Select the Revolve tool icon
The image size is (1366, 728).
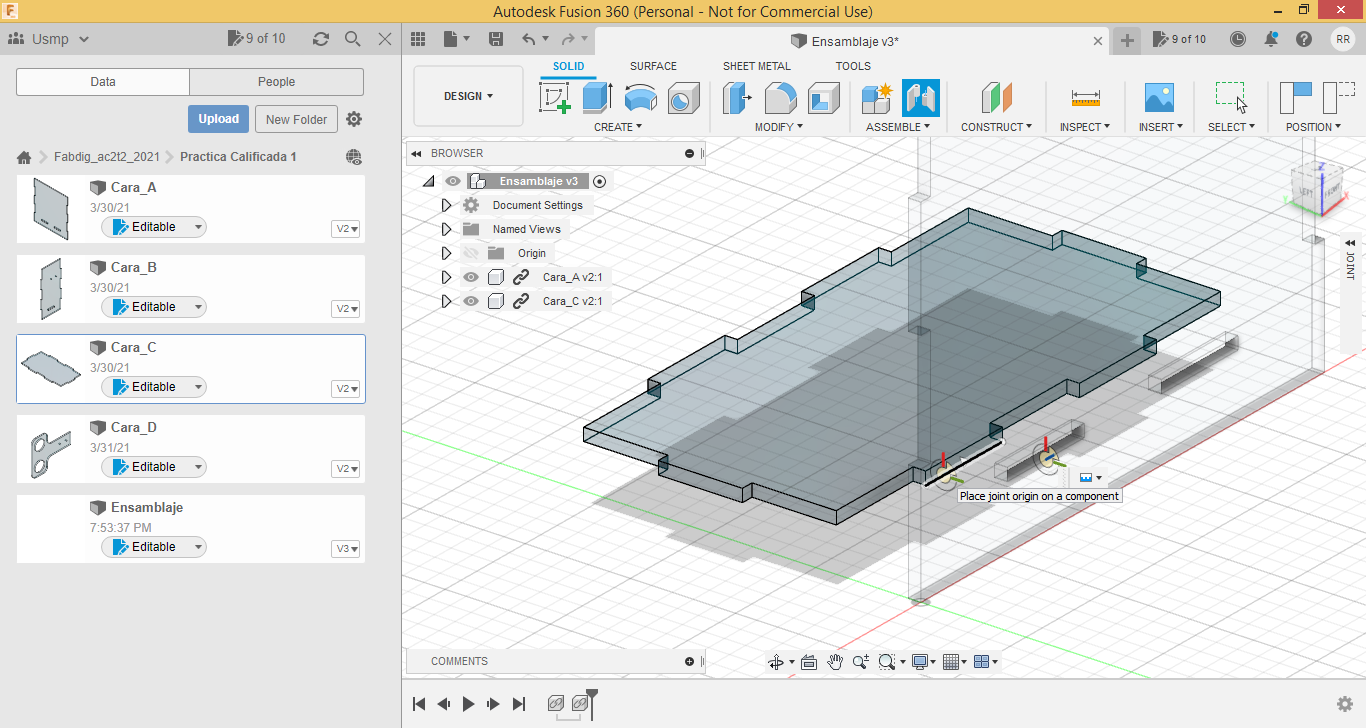(640, 98)
